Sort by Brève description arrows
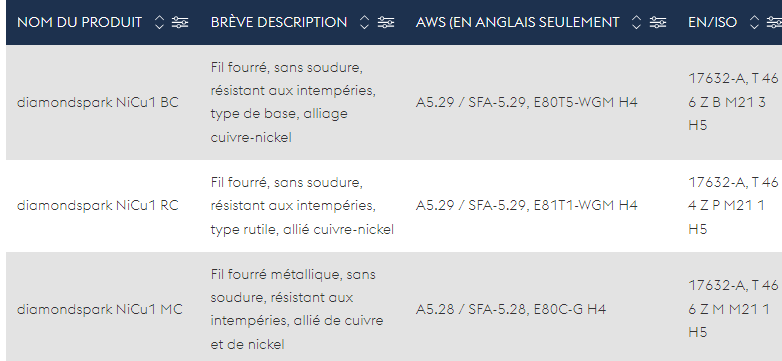782x361 pixels. (365, 22)
